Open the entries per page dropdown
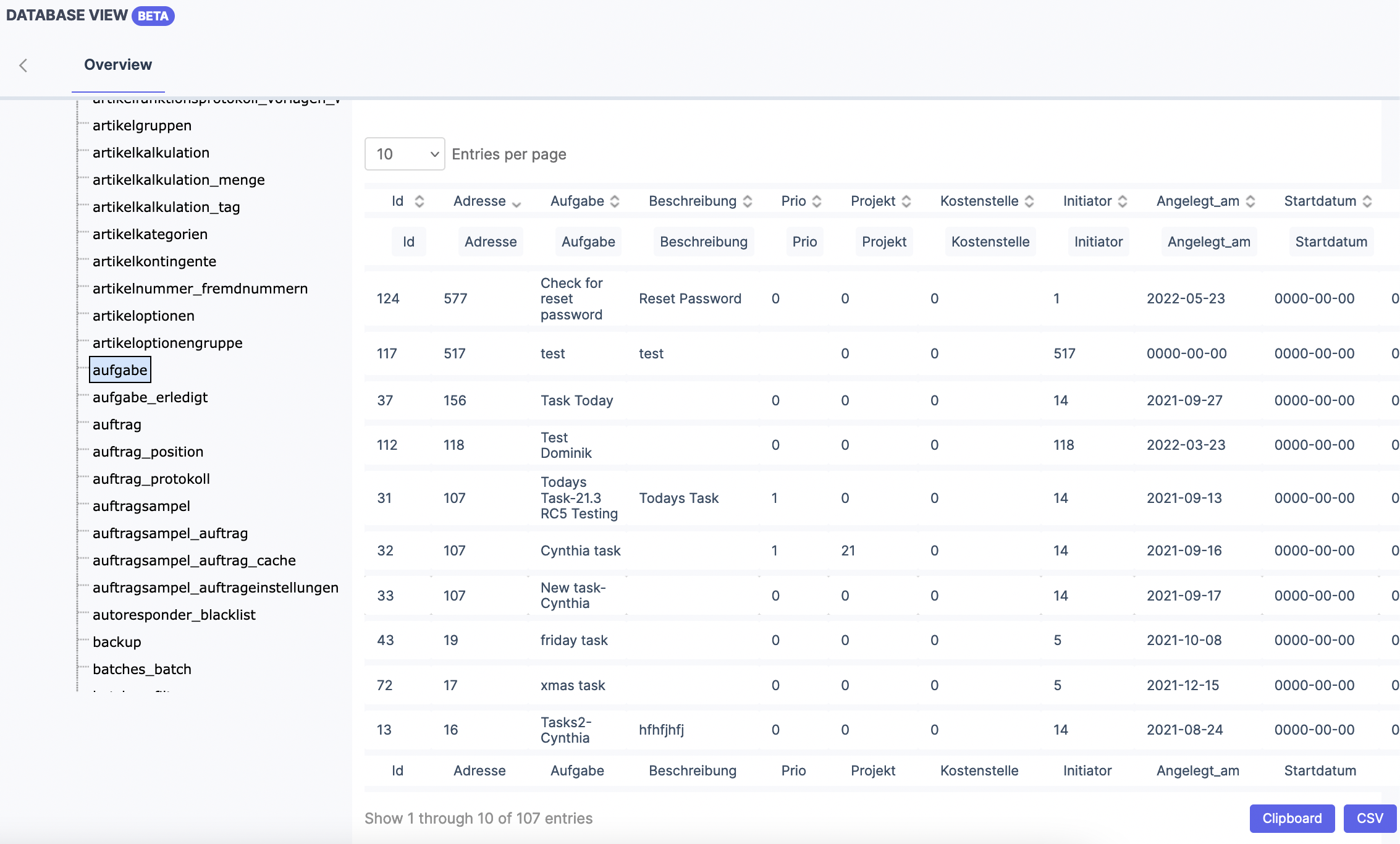The height and width of the screenshot is (844, 1400). [x=404, y=153]
